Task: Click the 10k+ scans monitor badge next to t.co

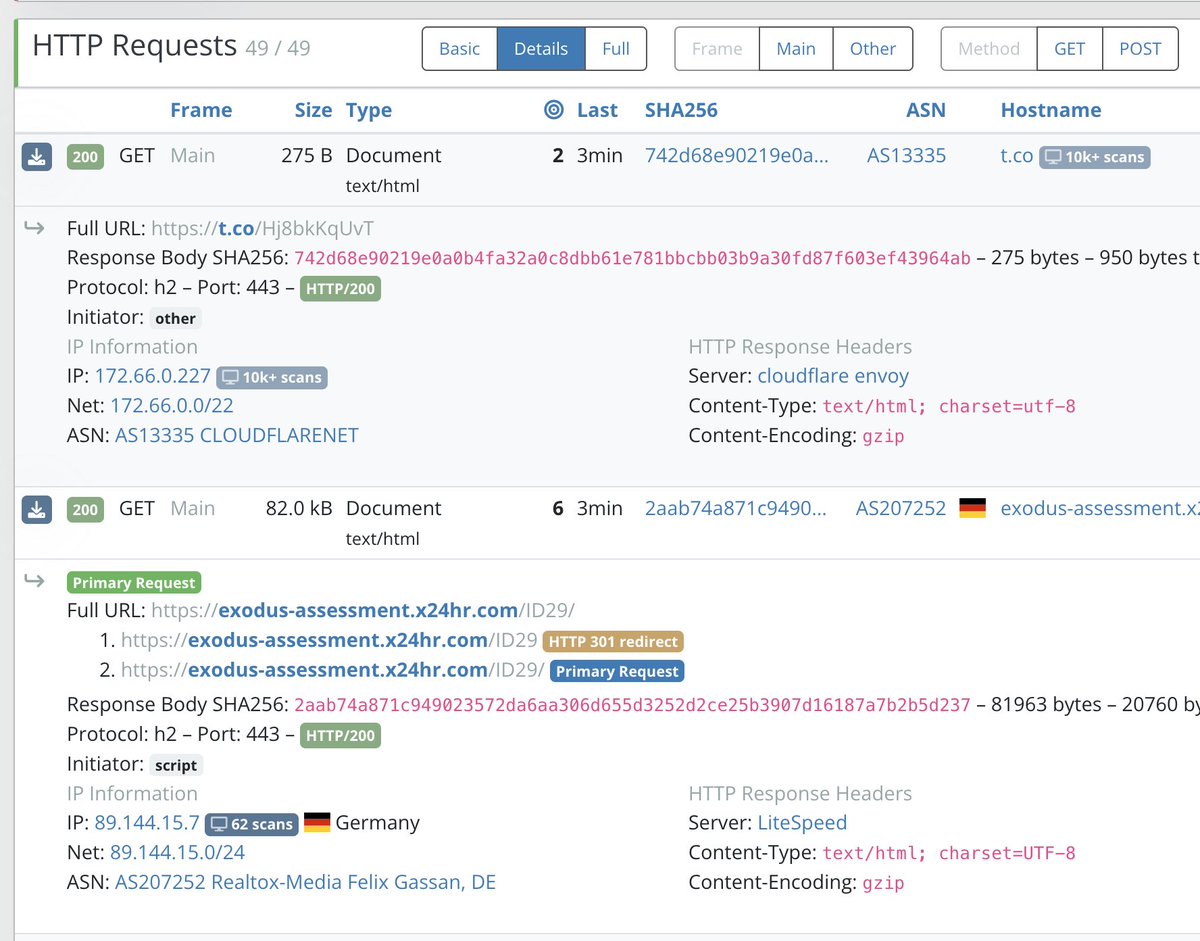Action: 1095,157
